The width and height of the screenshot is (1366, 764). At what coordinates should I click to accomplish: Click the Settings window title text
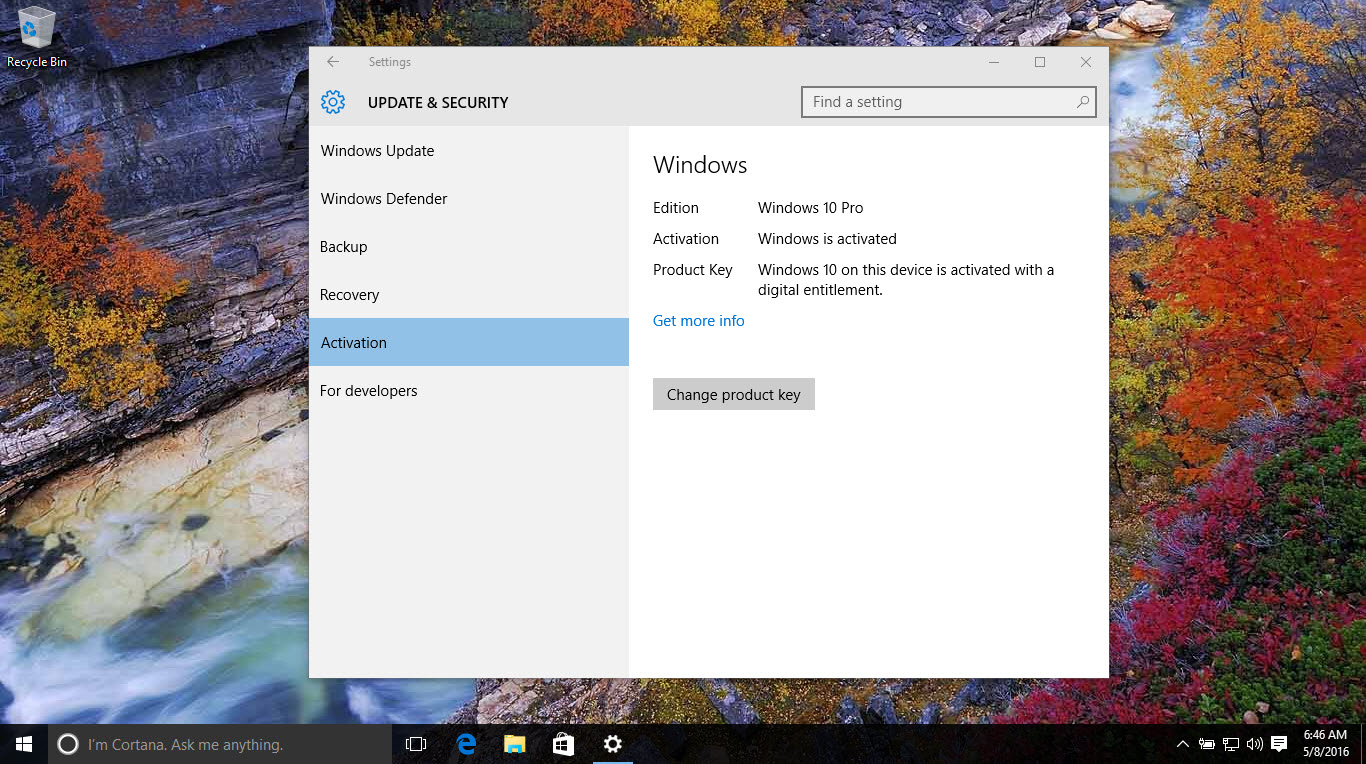390,62
